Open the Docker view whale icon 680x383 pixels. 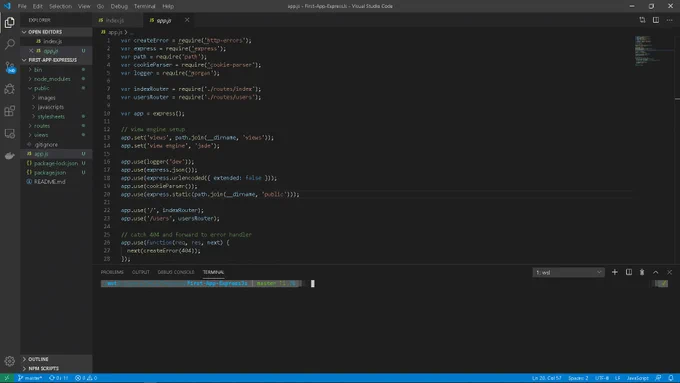[10, 156]
